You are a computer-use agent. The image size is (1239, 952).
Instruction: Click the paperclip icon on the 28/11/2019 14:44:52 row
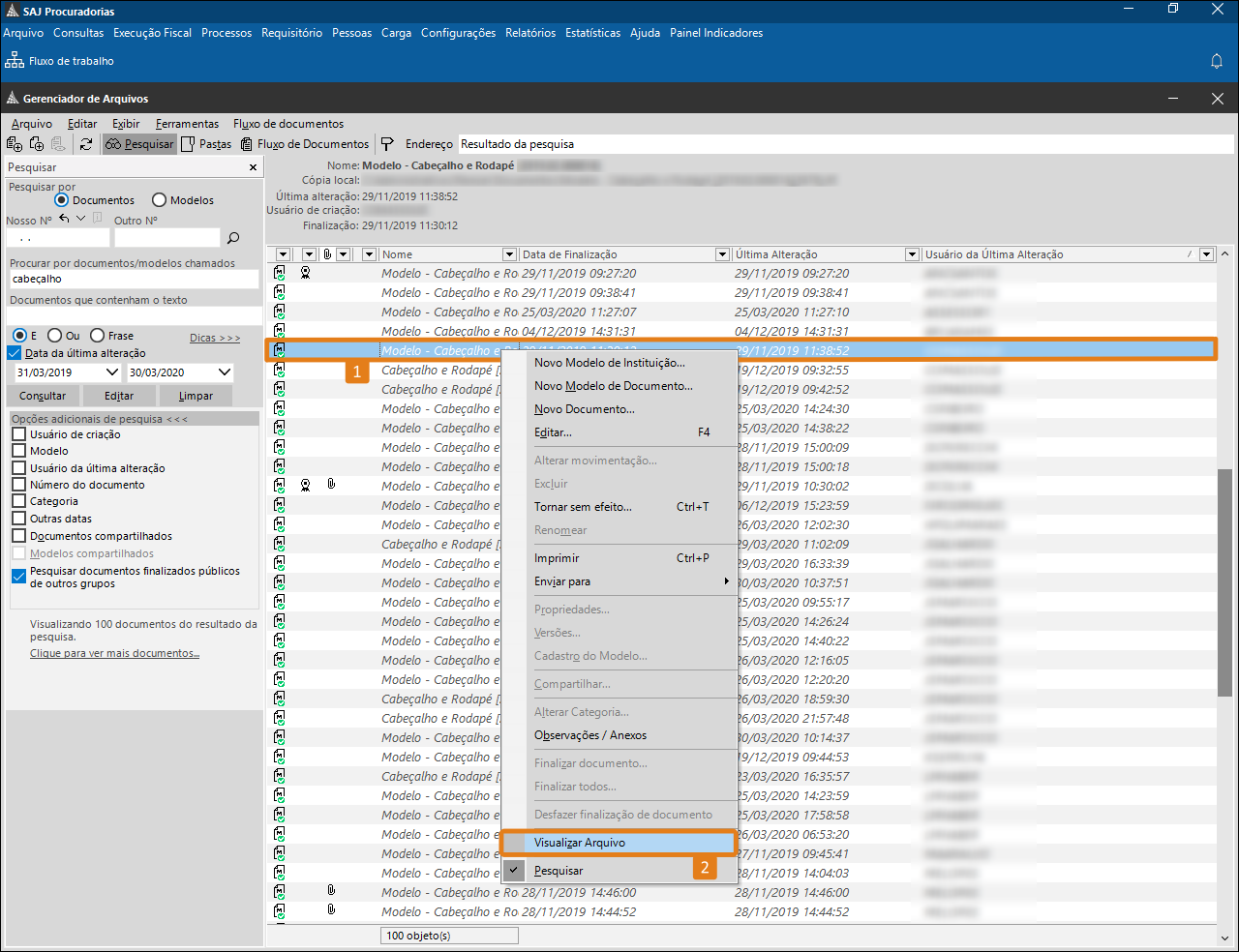pos(331,909)
